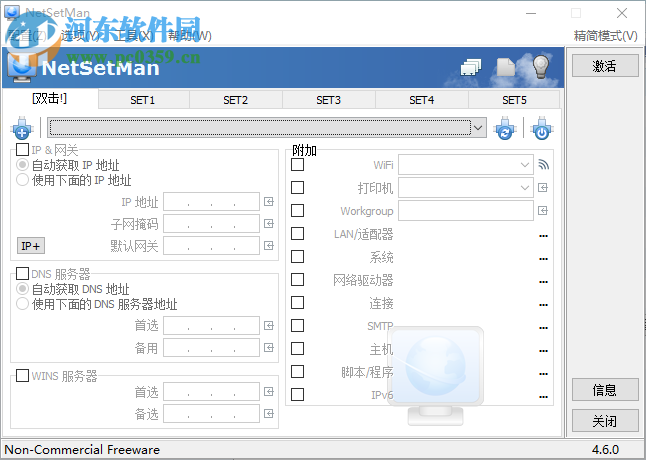Image resolution: width=646 pixels, height=460 pixels.
Task: Expand the network adapter dropdown
Action: (x=478, y=128)
